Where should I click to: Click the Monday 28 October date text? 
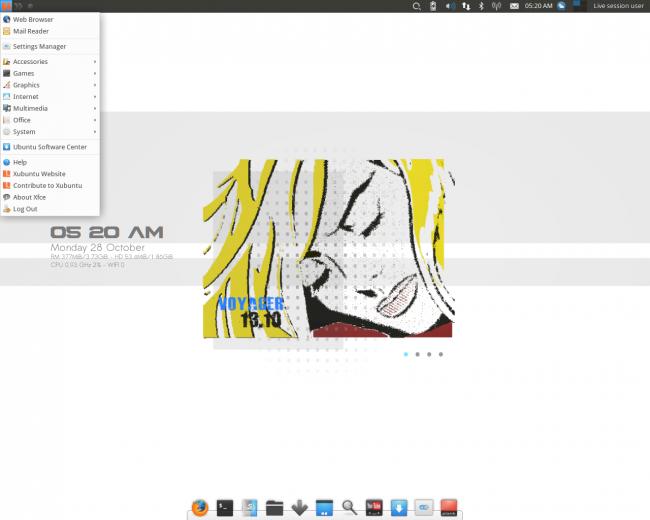[97, 248]
